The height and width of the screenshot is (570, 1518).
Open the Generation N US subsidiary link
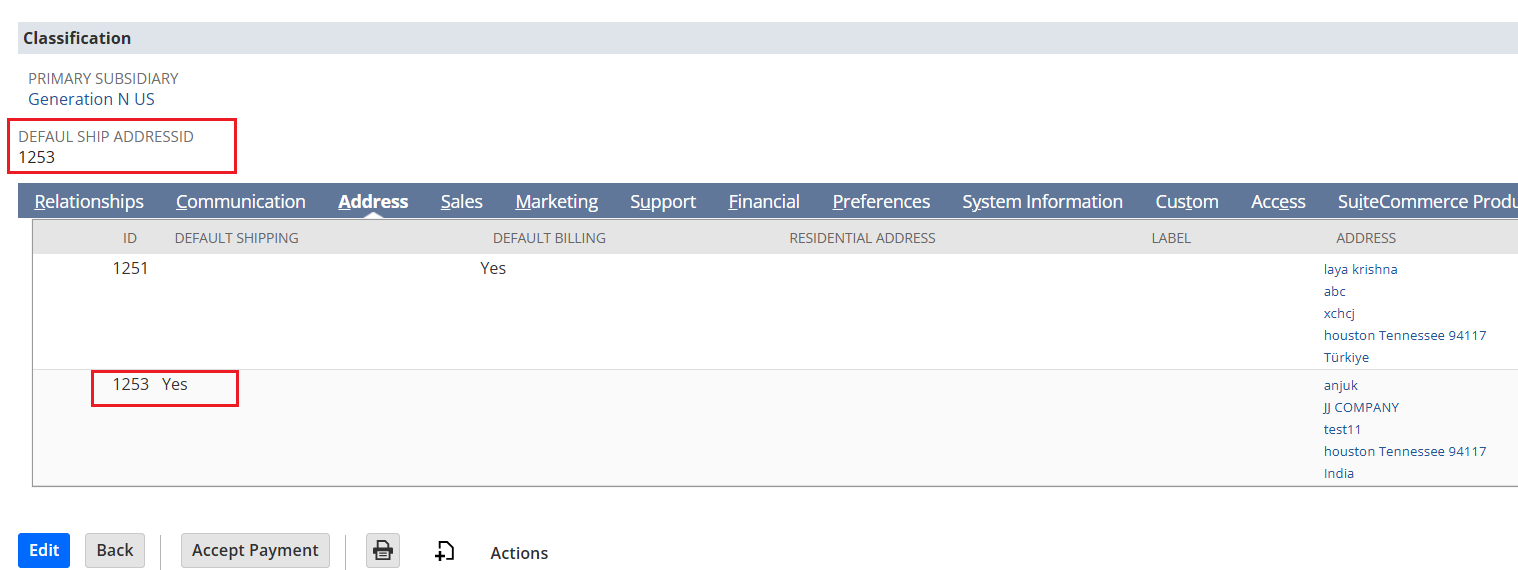coord(91,99)
